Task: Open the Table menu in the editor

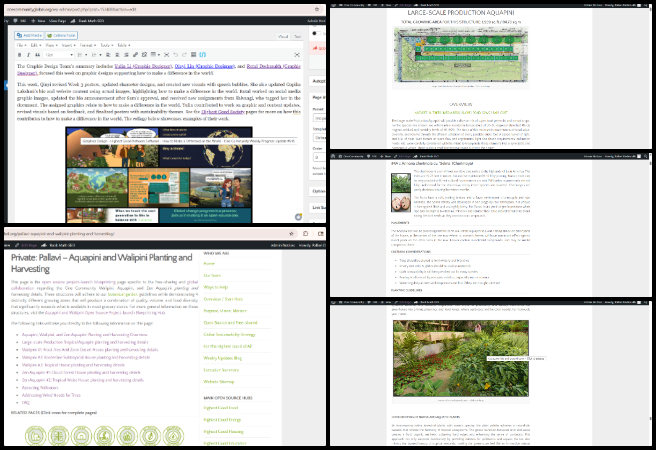Action: click(123, 45)
